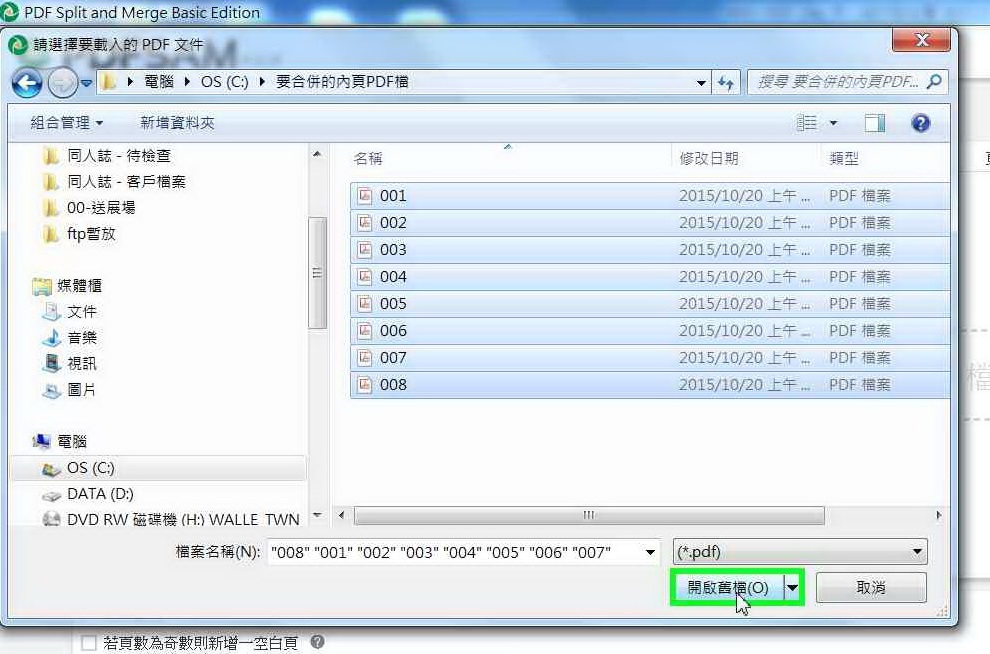Click the arrow next to 開啟舊檔 button
This screenshot has width=990, height=654.
[x=793, y=588]
